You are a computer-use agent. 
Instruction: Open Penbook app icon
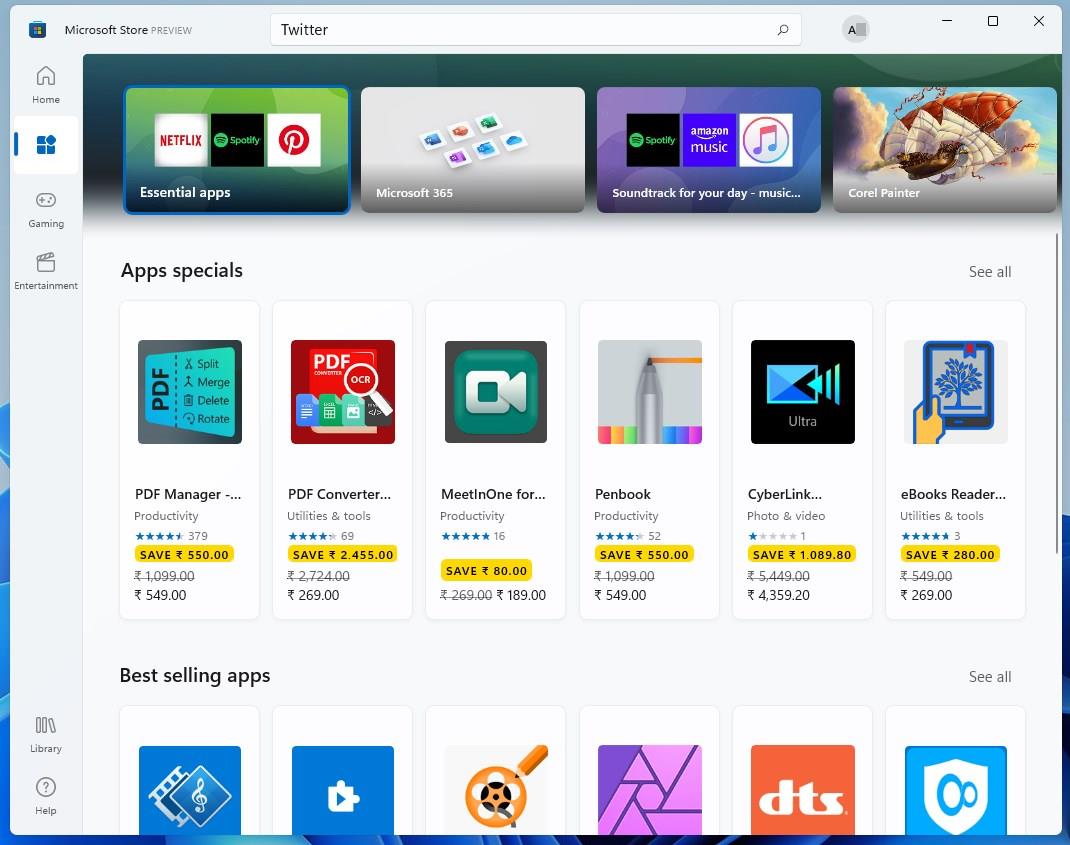click(650, 392)
